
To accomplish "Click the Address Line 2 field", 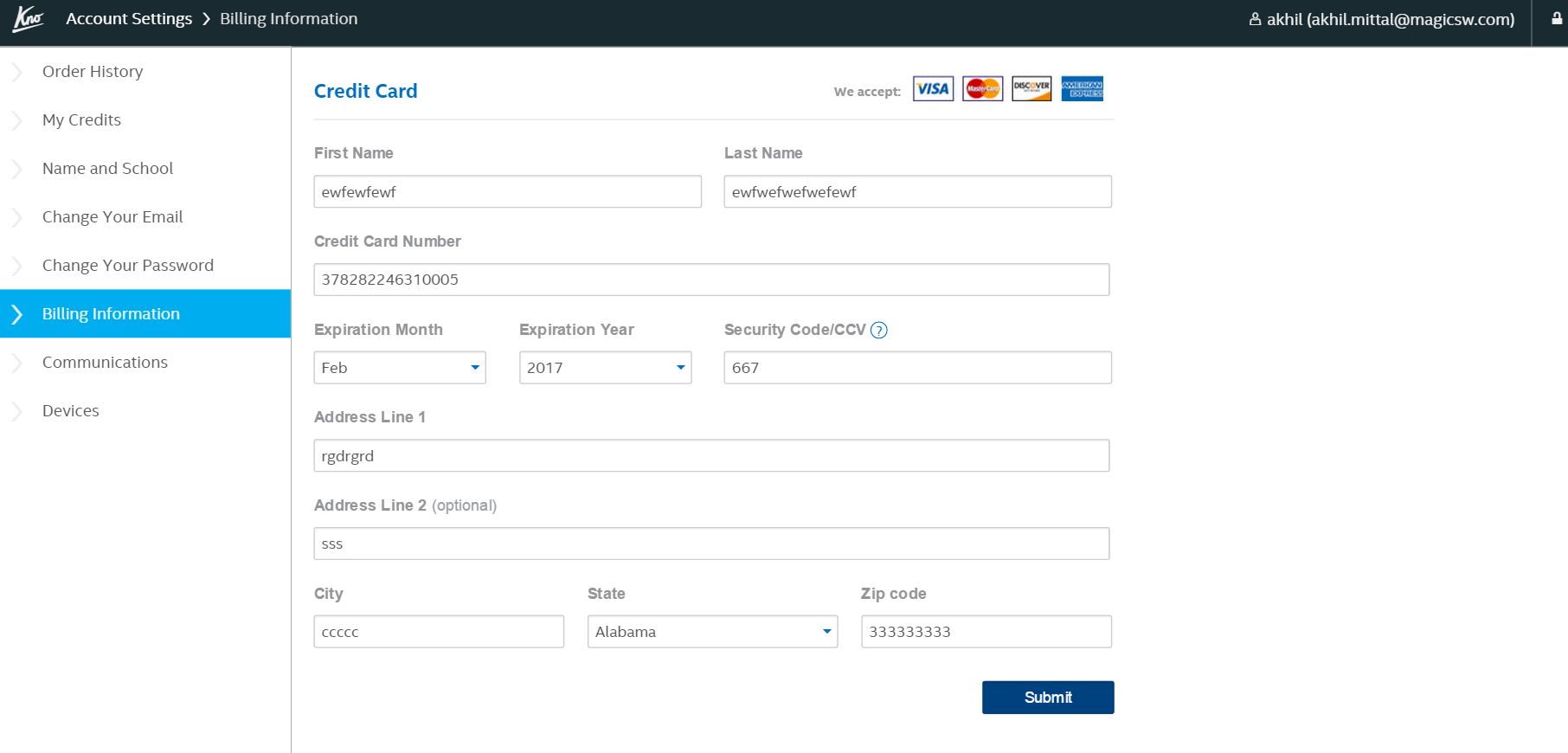I will (711, 544).
